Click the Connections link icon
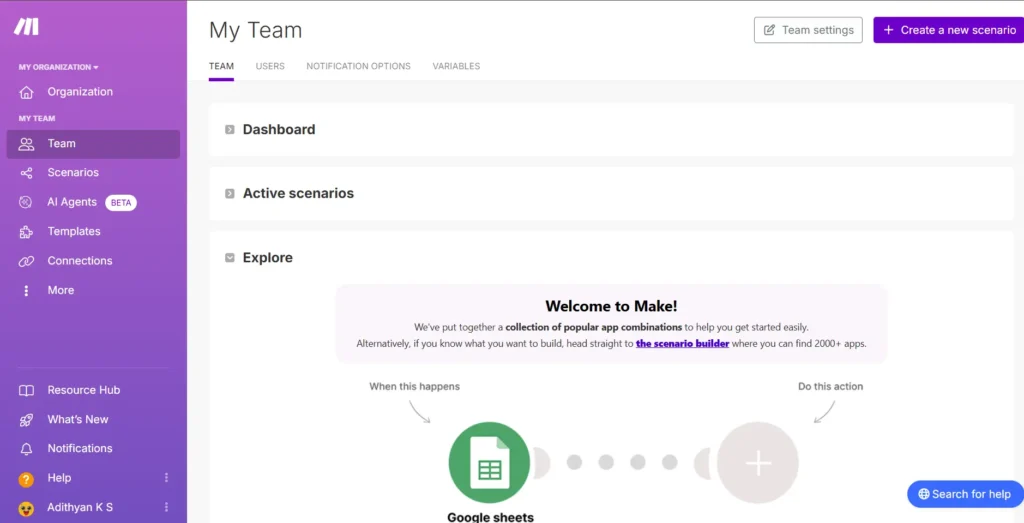 click(x=26, y=261)
